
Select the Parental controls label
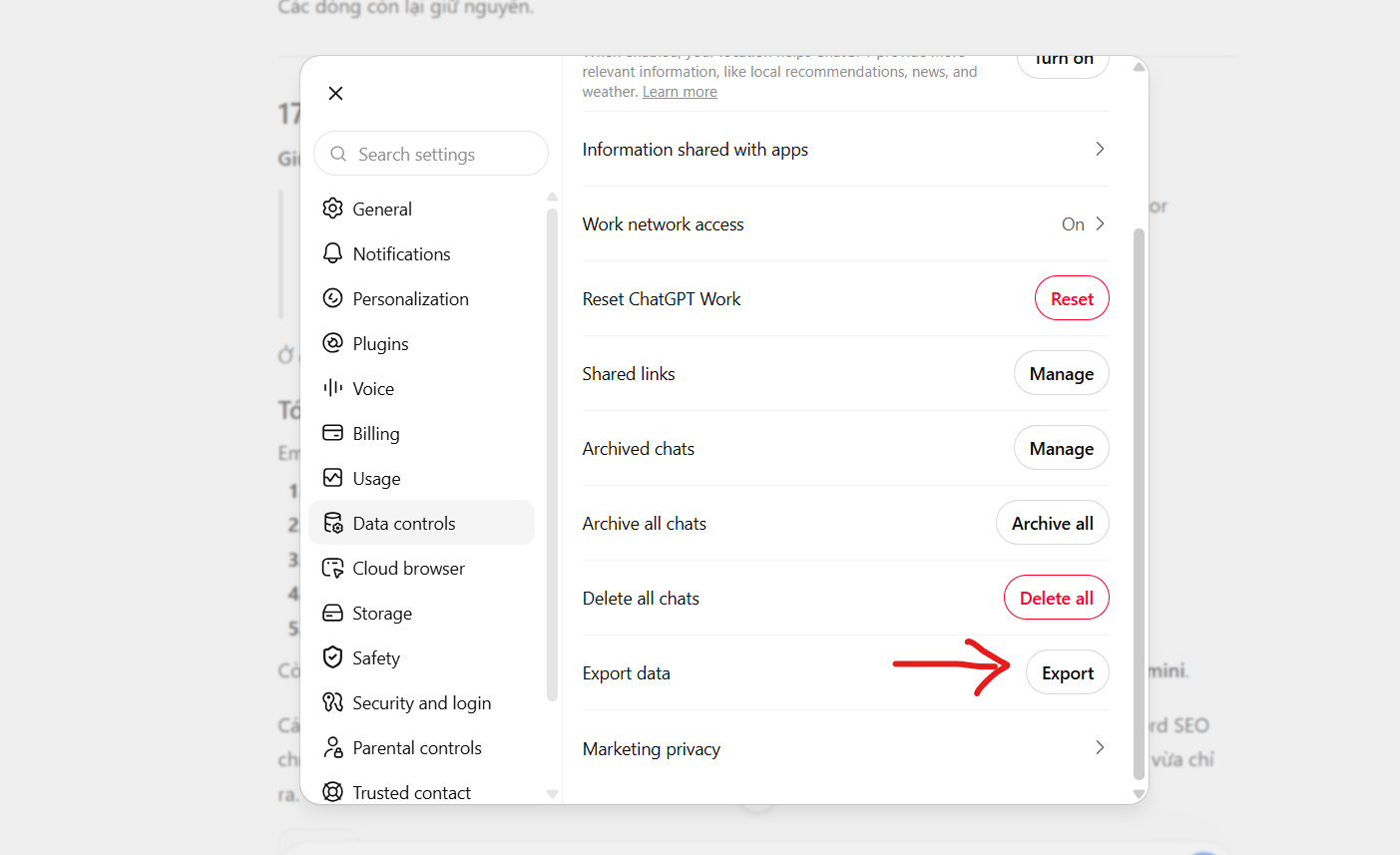417,748
